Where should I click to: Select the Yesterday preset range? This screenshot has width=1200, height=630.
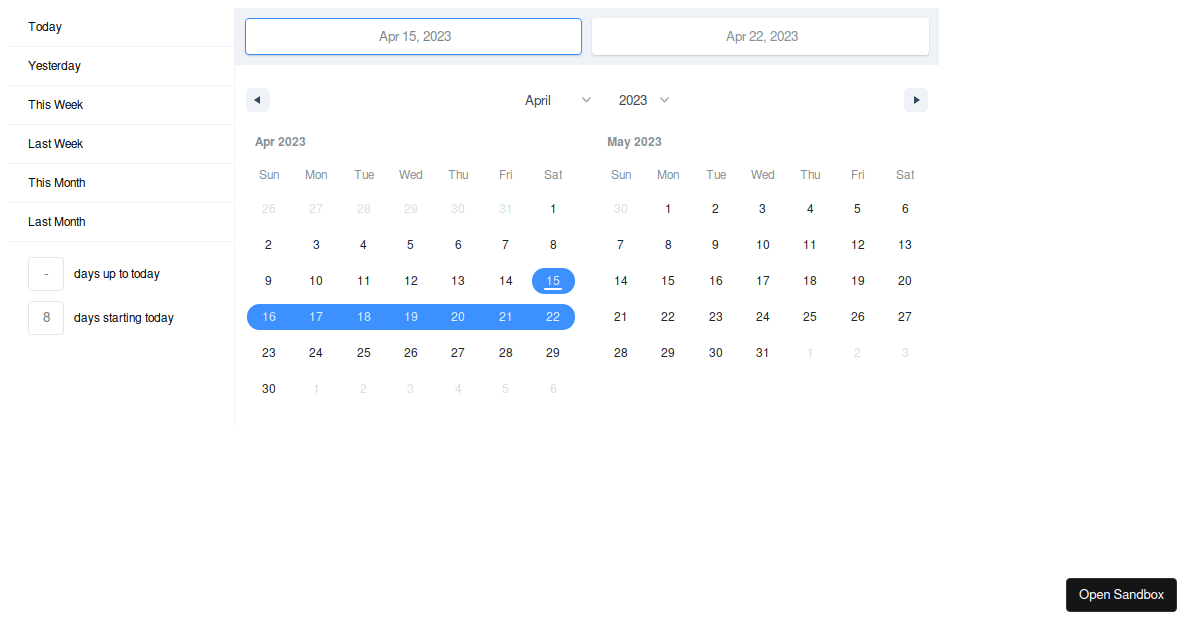click(55, 66)
